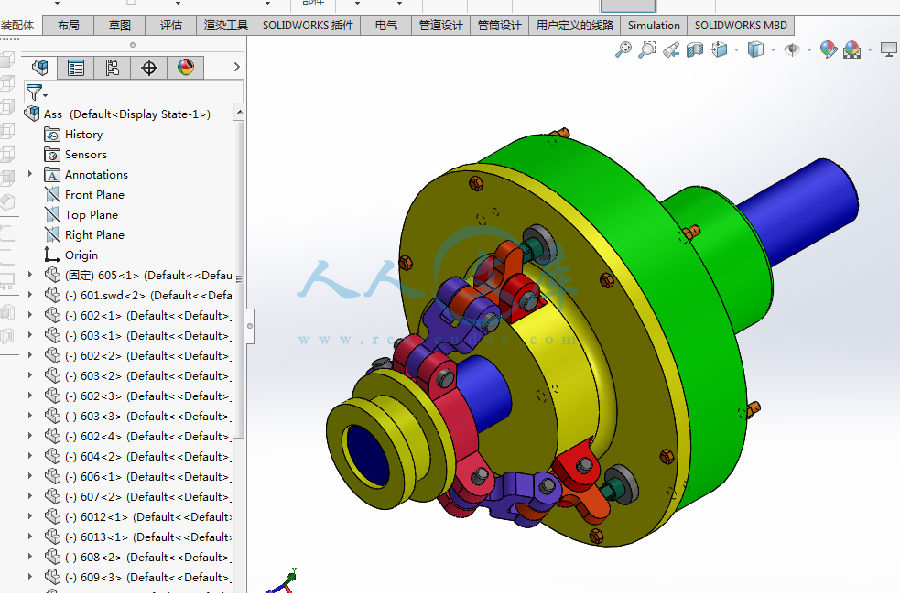Expand the manager panel tabs arrow
Viewport: 900px width, 593px height.
[x=236, y=67]
